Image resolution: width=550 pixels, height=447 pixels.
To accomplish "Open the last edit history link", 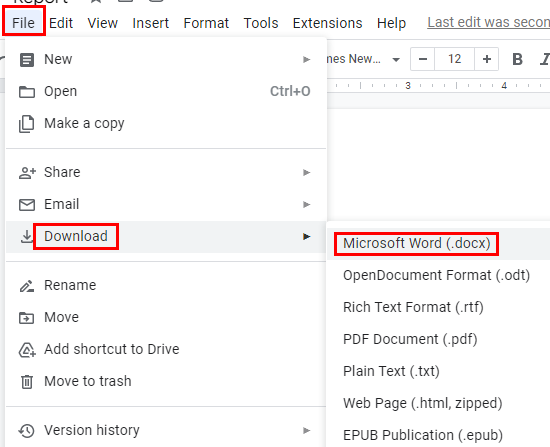I will [x=488, y=22].
